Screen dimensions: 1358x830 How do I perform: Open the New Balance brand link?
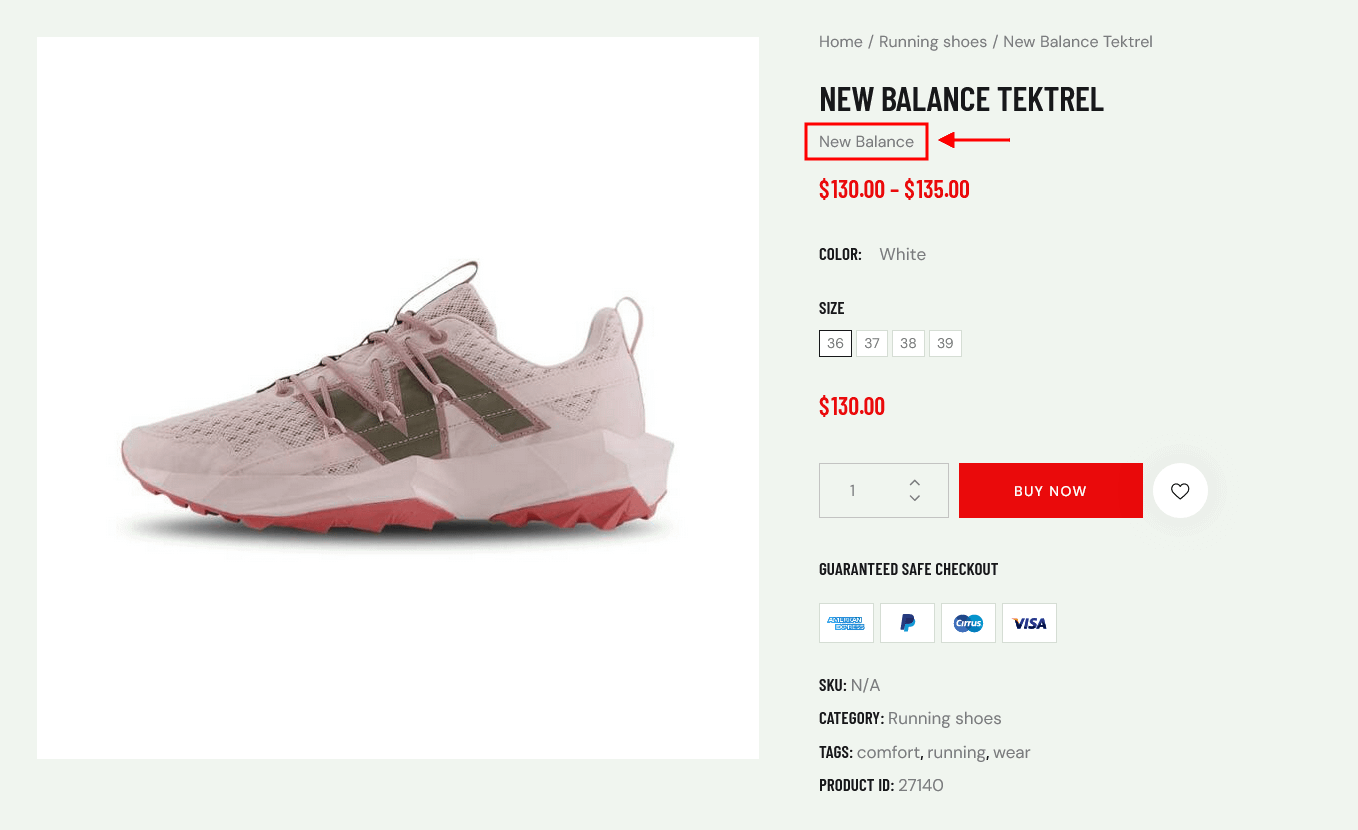click(866, 142)
